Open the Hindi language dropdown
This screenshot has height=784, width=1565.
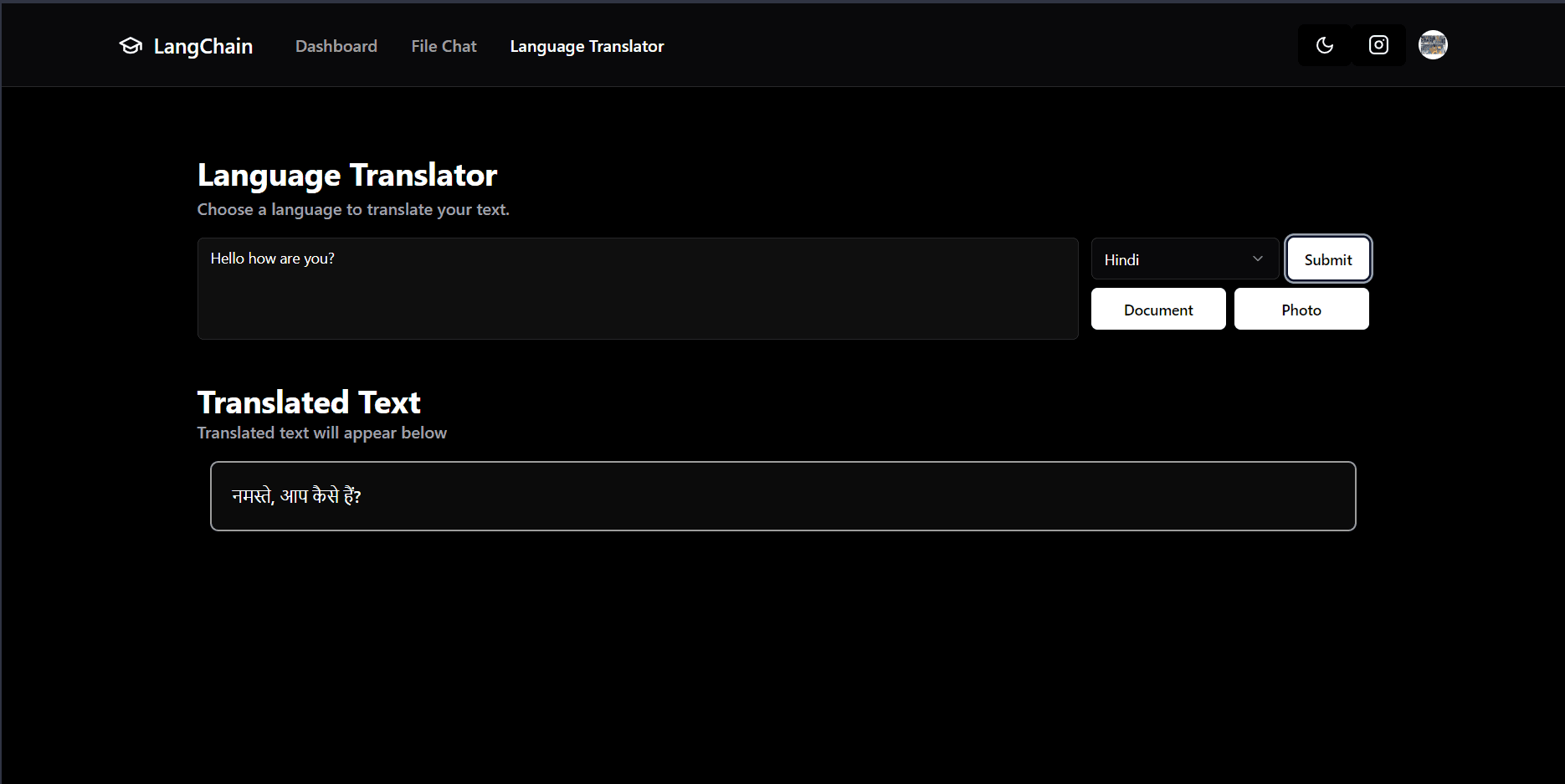point(1172,259)
